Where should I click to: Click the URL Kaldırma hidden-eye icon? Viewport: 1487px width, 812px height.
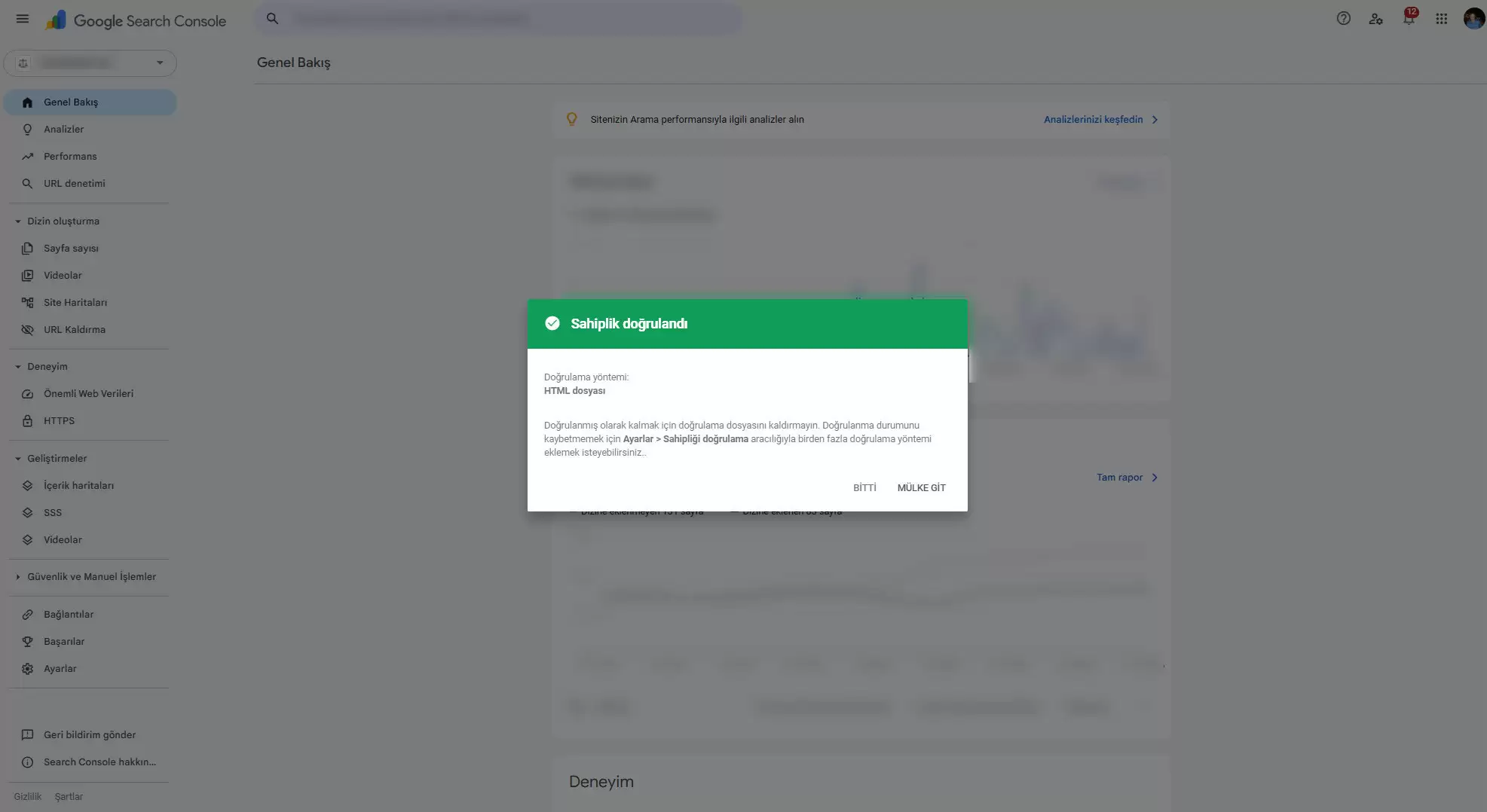27,330
